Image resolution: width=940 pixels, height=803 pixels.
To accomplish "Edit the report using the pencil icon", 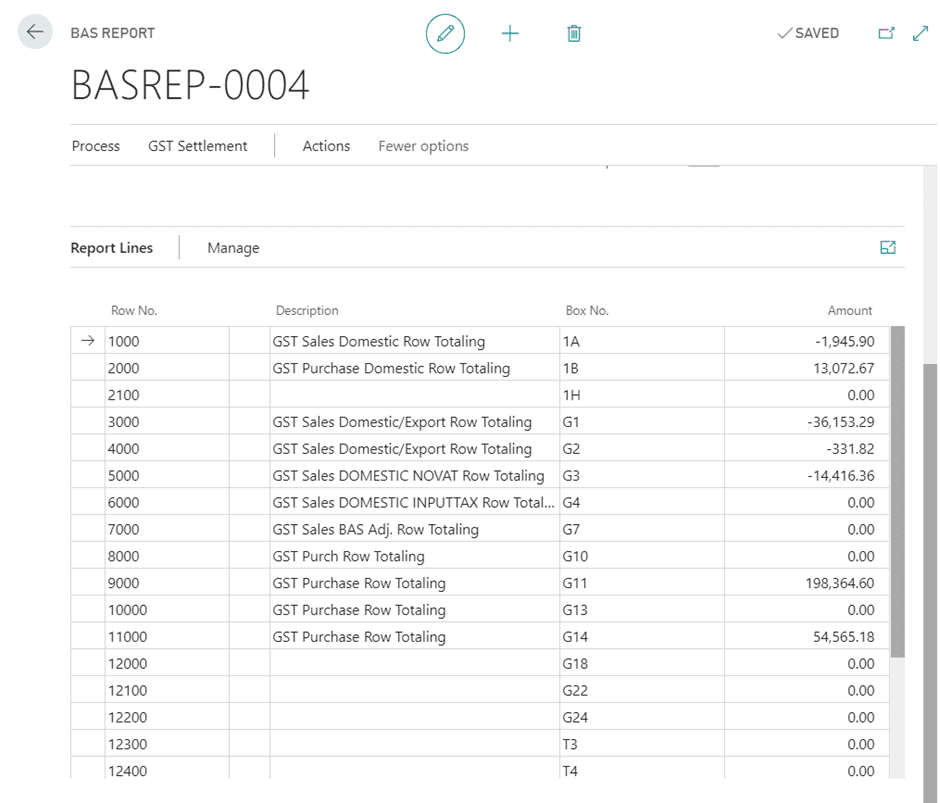I will [445, 33].
